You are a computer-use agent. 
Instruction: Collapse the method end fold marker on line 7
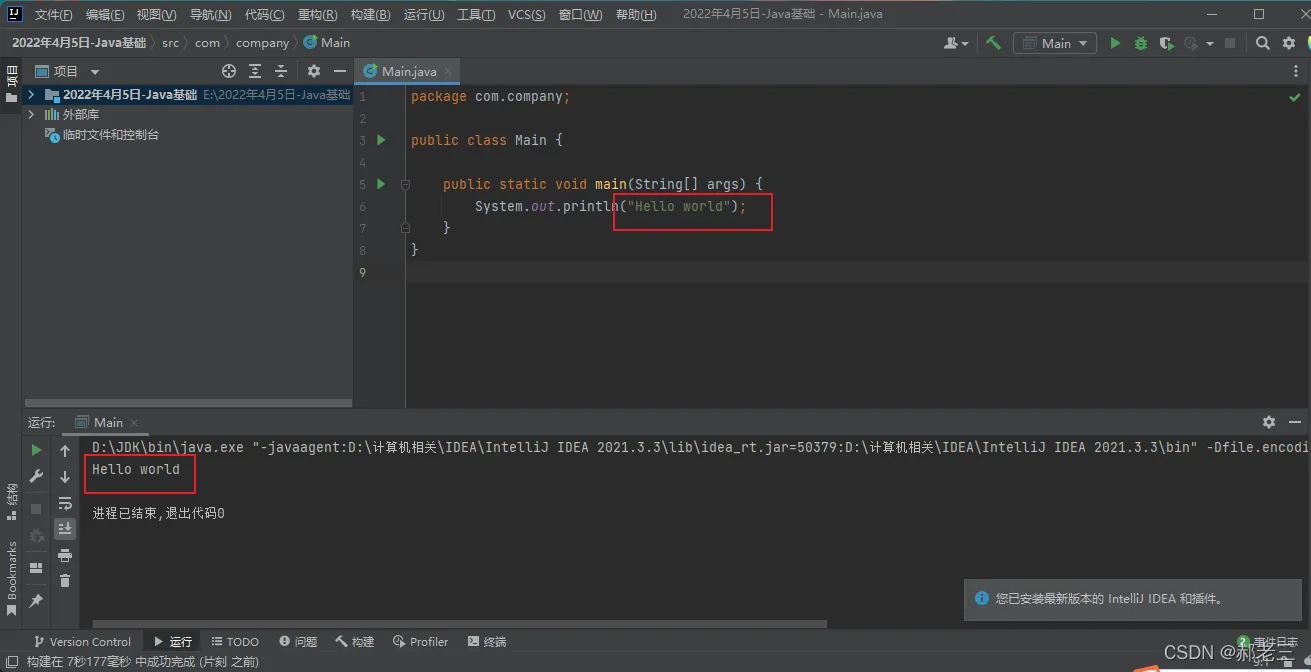click(x=405, y=228)
